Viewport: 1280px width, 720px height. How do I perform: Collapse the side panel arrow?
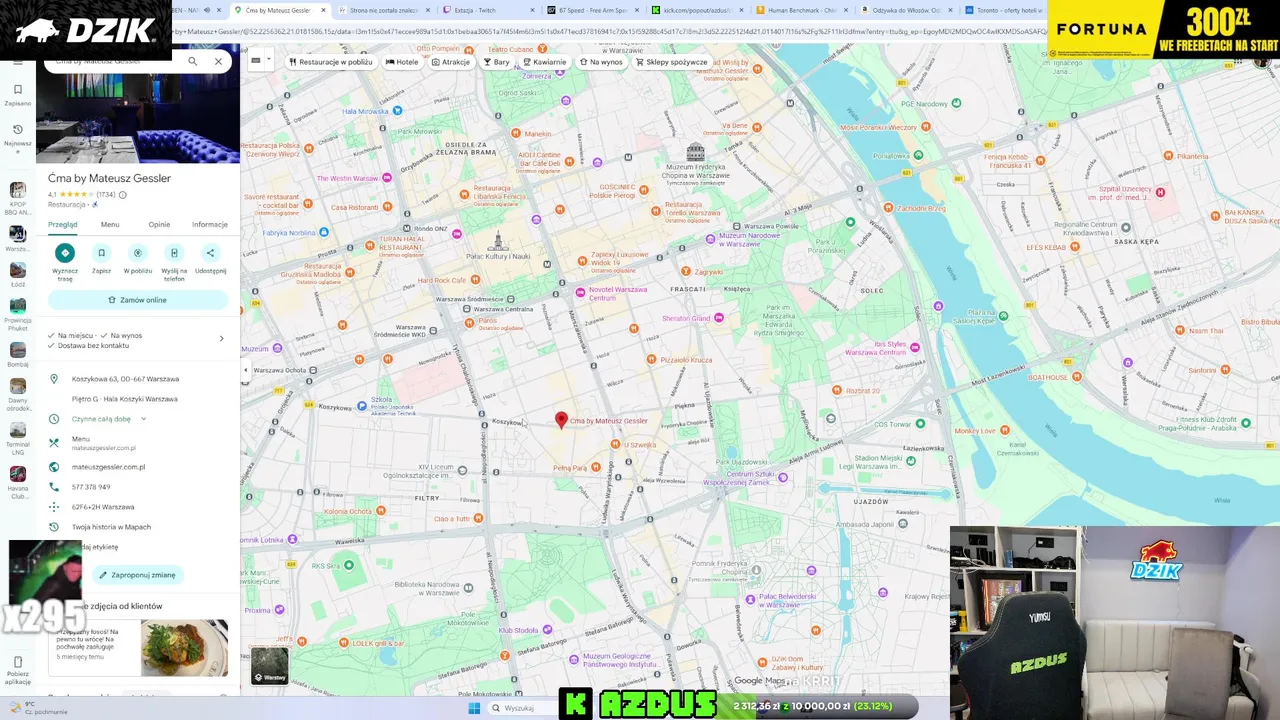coord(245,370)
